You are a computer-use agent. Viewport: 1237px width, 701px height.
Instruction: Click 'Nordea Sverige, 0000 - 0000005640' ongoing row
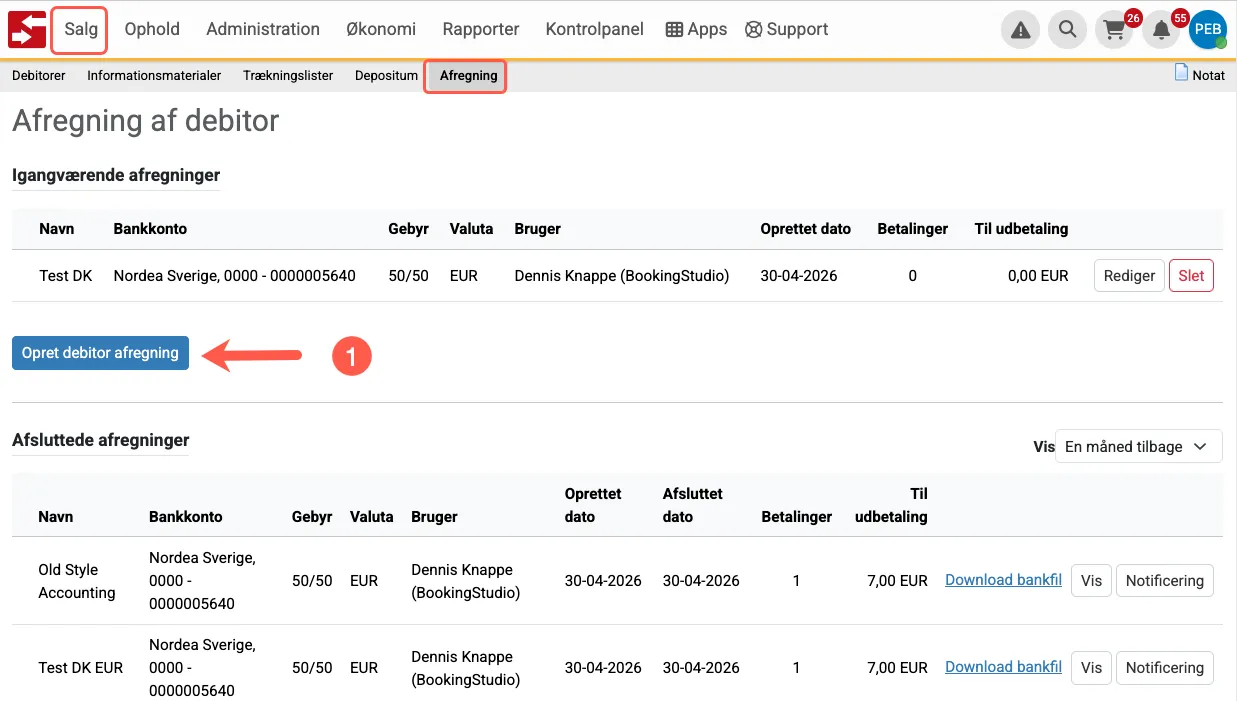(235, 276)
